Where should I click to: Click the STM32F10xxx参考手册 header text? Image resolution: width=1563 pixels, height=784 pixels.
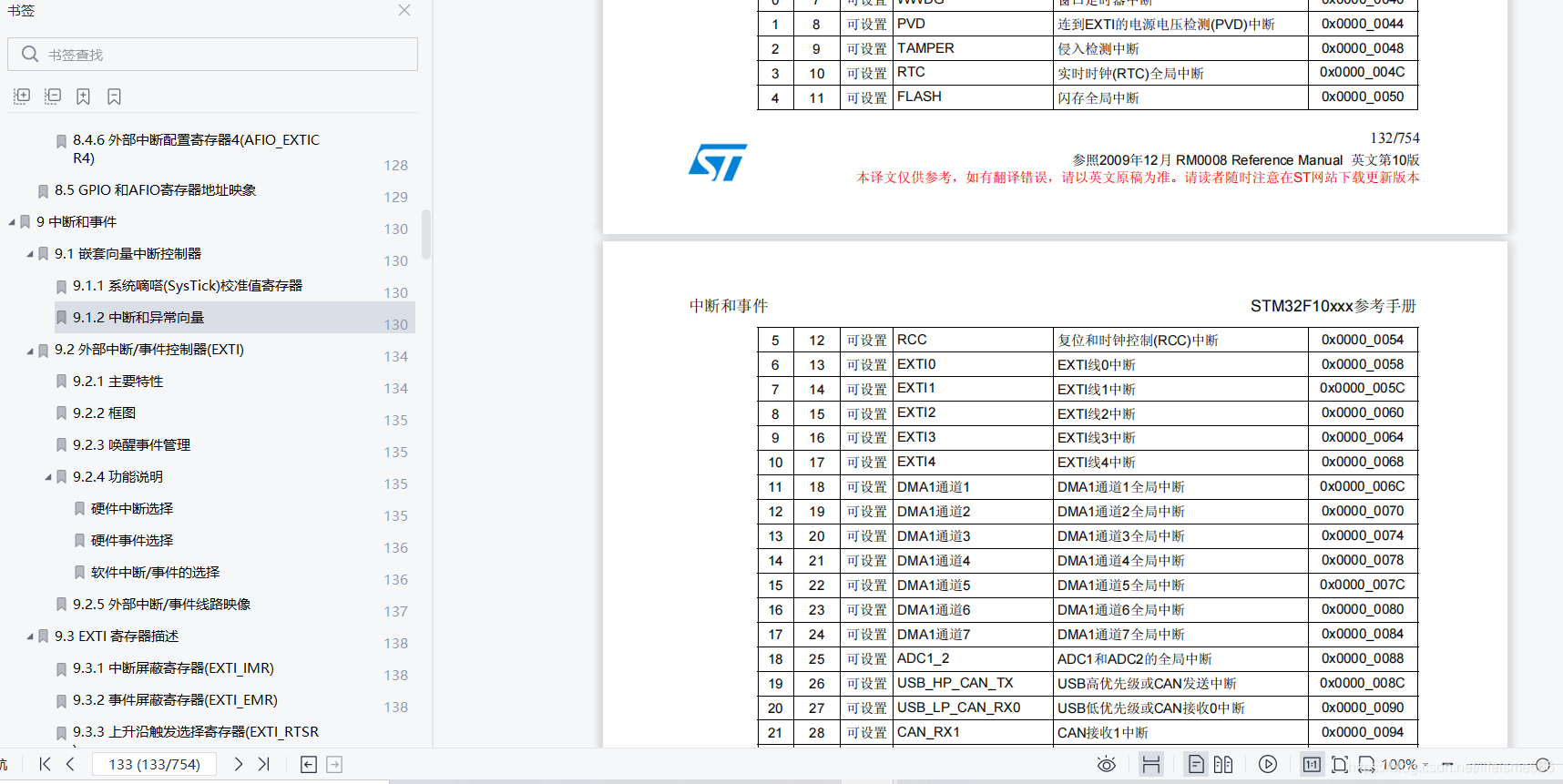pyautogui.click(x=1333, y=306)
